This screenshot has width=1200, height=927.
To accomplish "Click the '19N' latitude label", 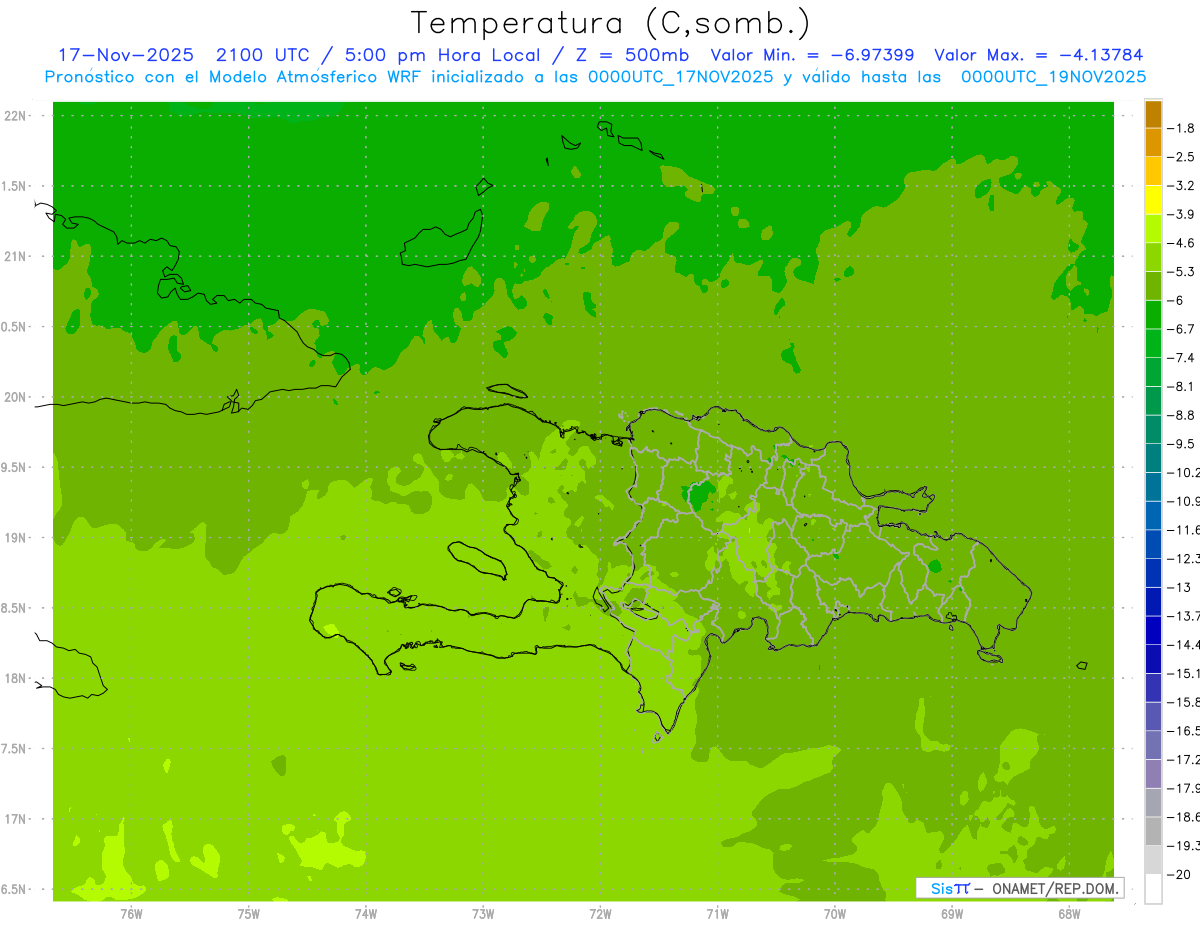I will [x=17, y=538].
